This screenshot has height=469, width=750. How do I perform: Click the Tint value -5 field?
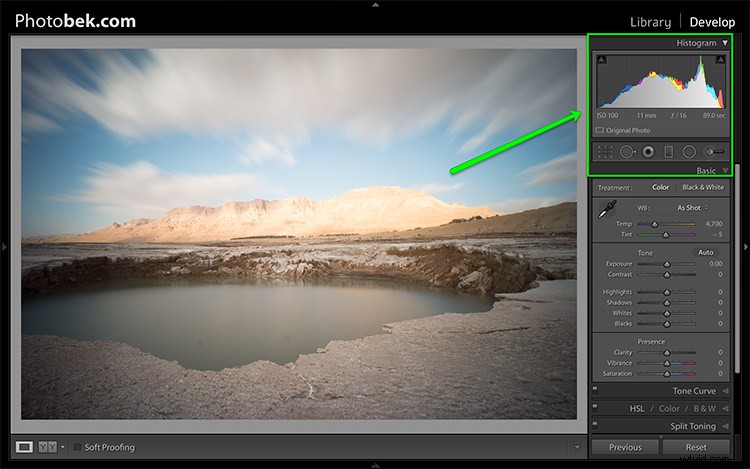[717, 235]
